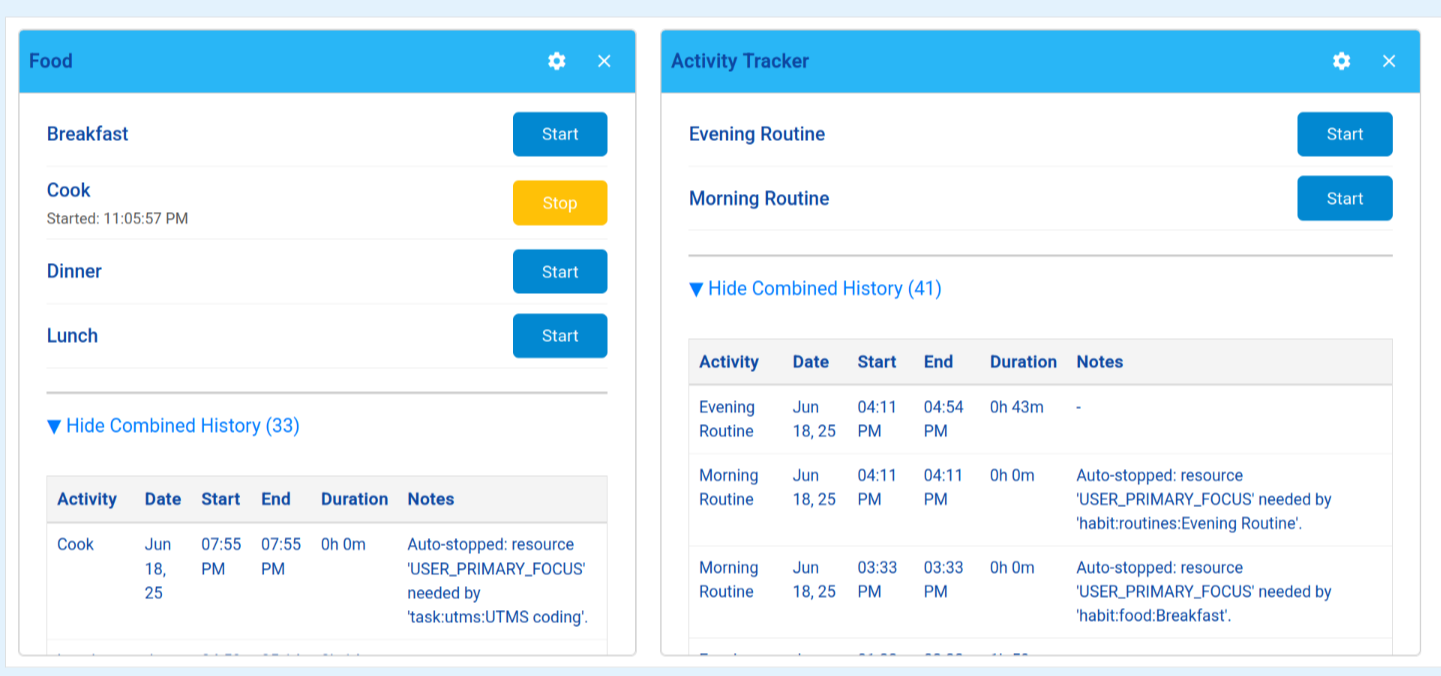Close the Food panel
The image size is (1441, 676).
(604, 61)
